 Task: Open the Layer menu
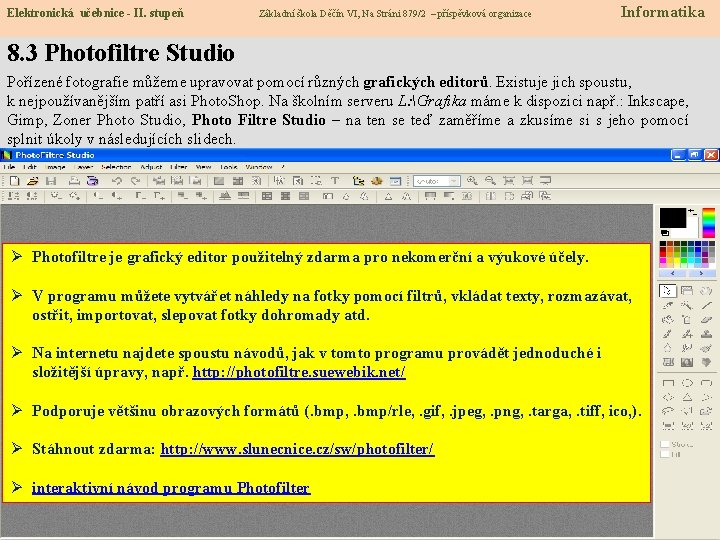tap(83, 167)
